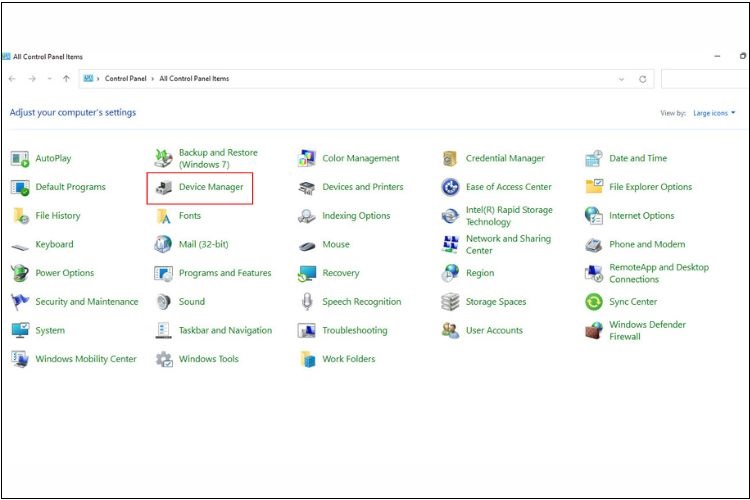Open the Troubleshooting text link
This screenshot has width=750, height=500.
pos(354,331)
